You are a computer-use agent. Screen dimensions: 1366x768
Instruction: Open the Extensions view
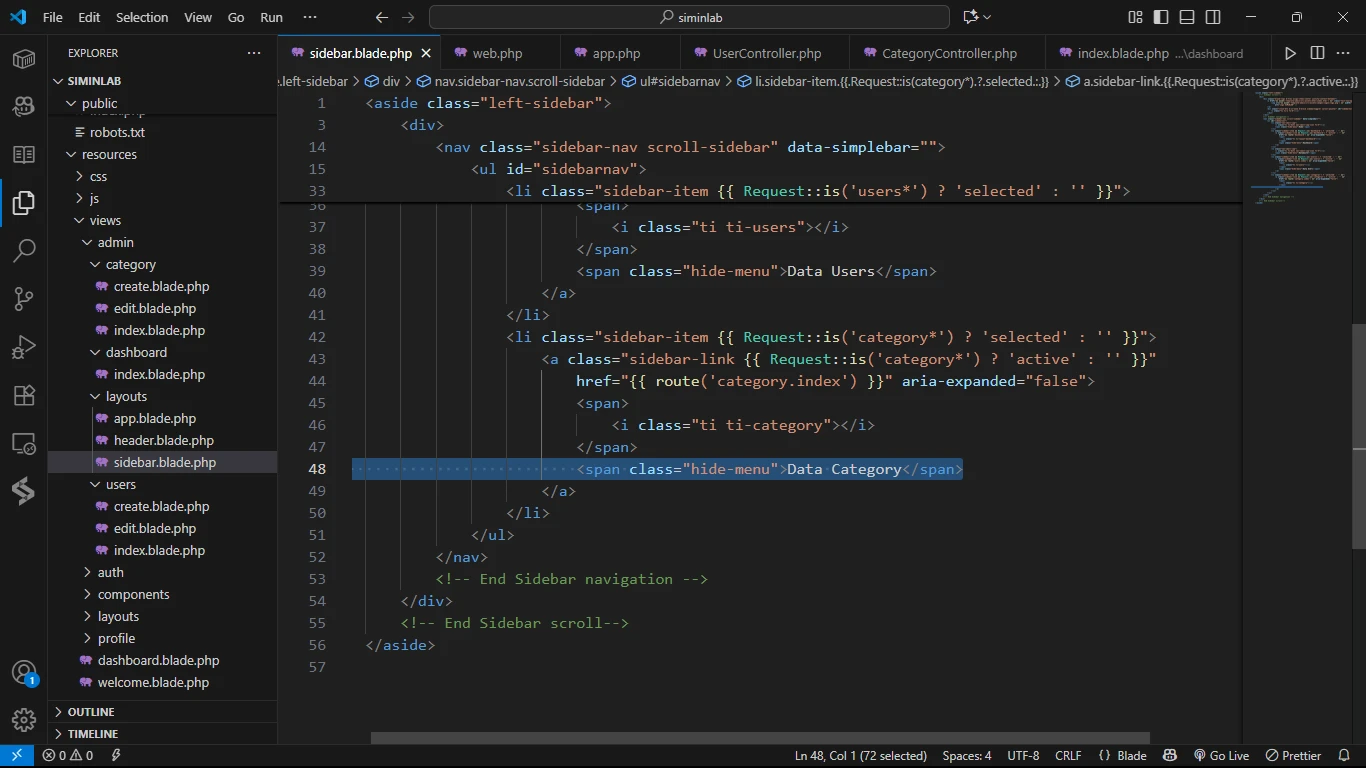(x=24, y=395)
